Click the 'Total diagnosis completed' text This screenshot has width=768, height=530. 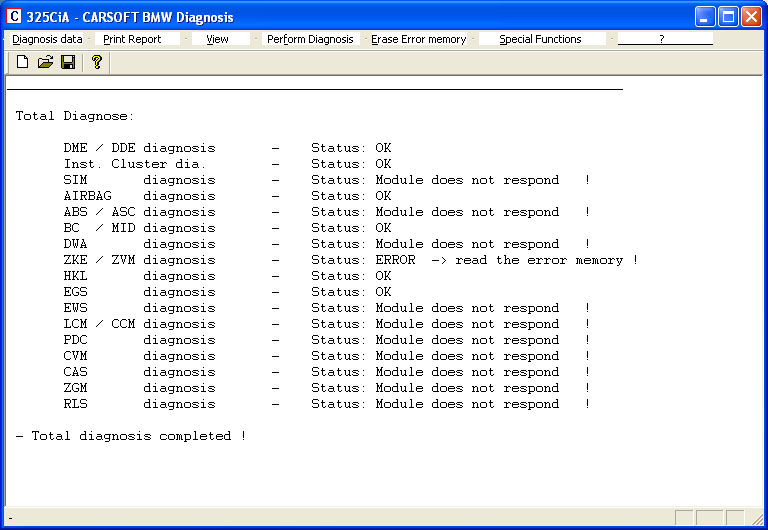click(131, 436)
